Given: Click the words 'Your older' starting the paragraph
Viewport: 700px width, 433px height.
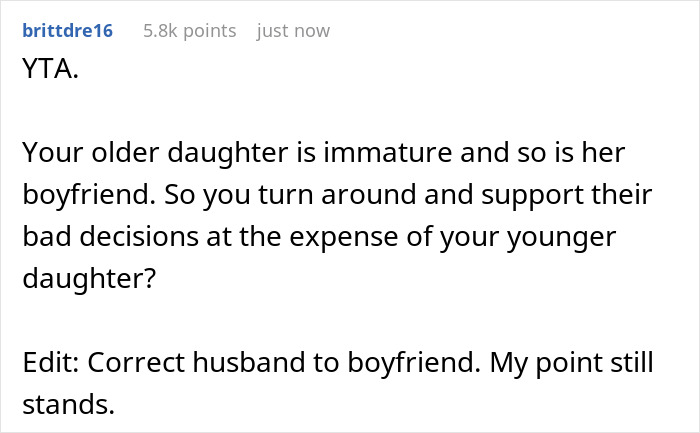Looking at the screenshot, I should tap(91, 152).
